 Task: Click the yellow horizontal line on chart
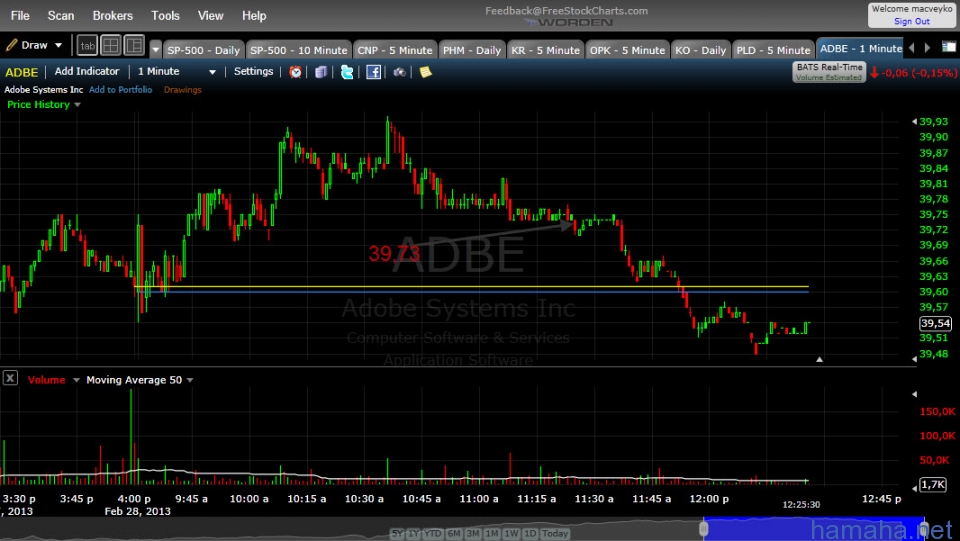click(471, 286)
